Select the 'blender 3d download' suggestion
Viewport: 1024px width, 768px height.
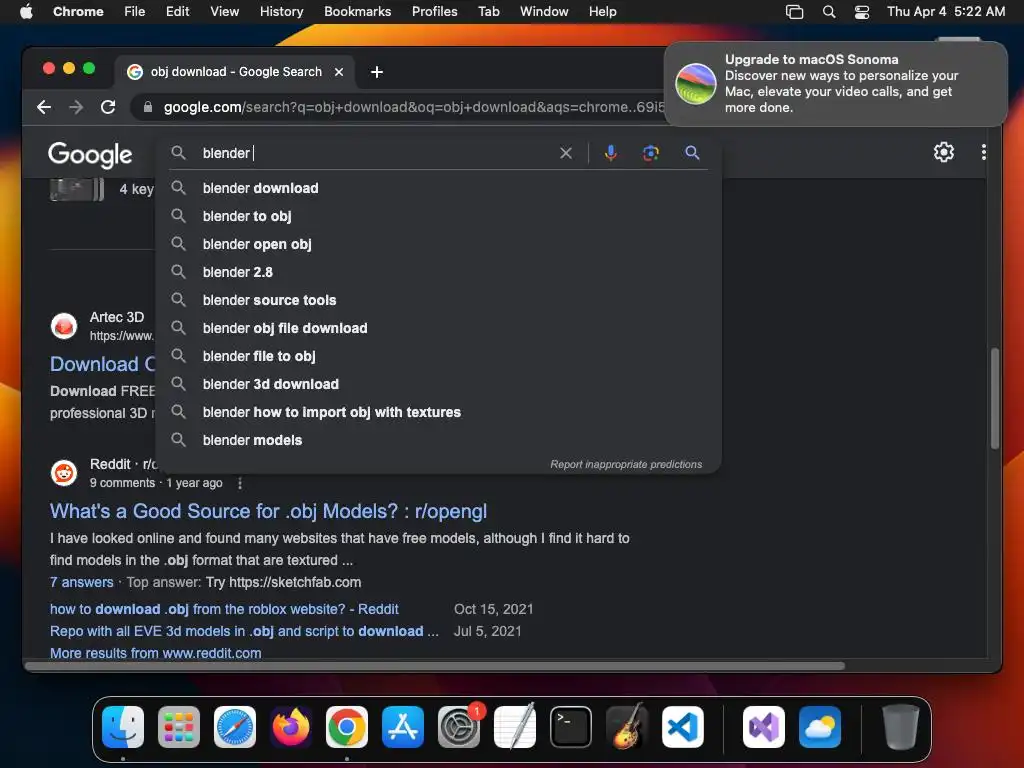[x=439, y=385]
